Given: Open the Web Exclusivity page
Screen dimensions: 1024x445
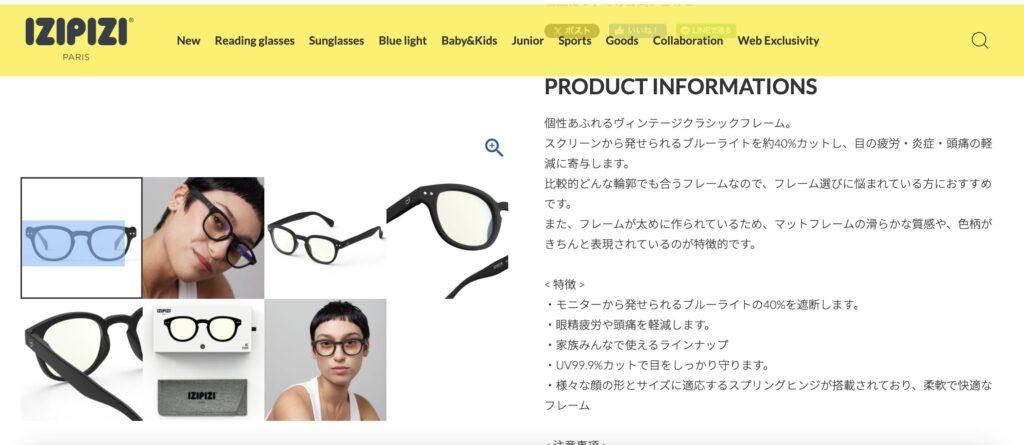Looking at the screenshot, I should point(778,41).
